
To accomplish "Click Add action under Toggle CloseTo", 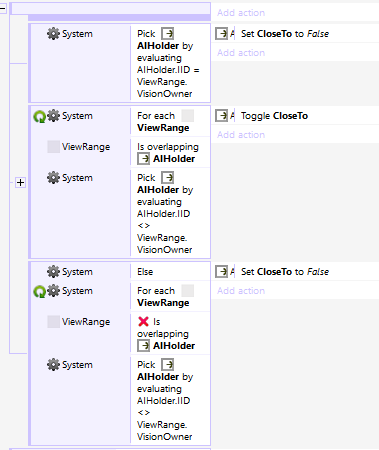I will 241,135.
